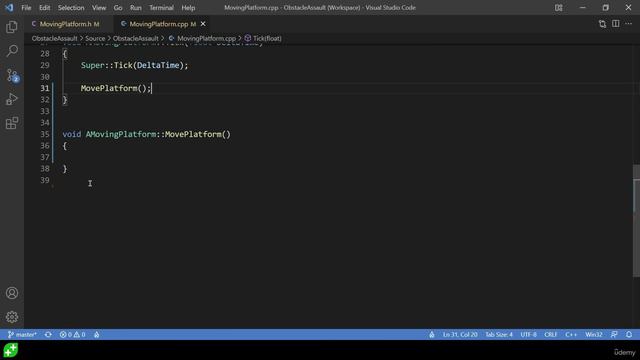Screen dimensions: 640x360
Task: Open Source Control view with badge
Action: pos(12,75)
